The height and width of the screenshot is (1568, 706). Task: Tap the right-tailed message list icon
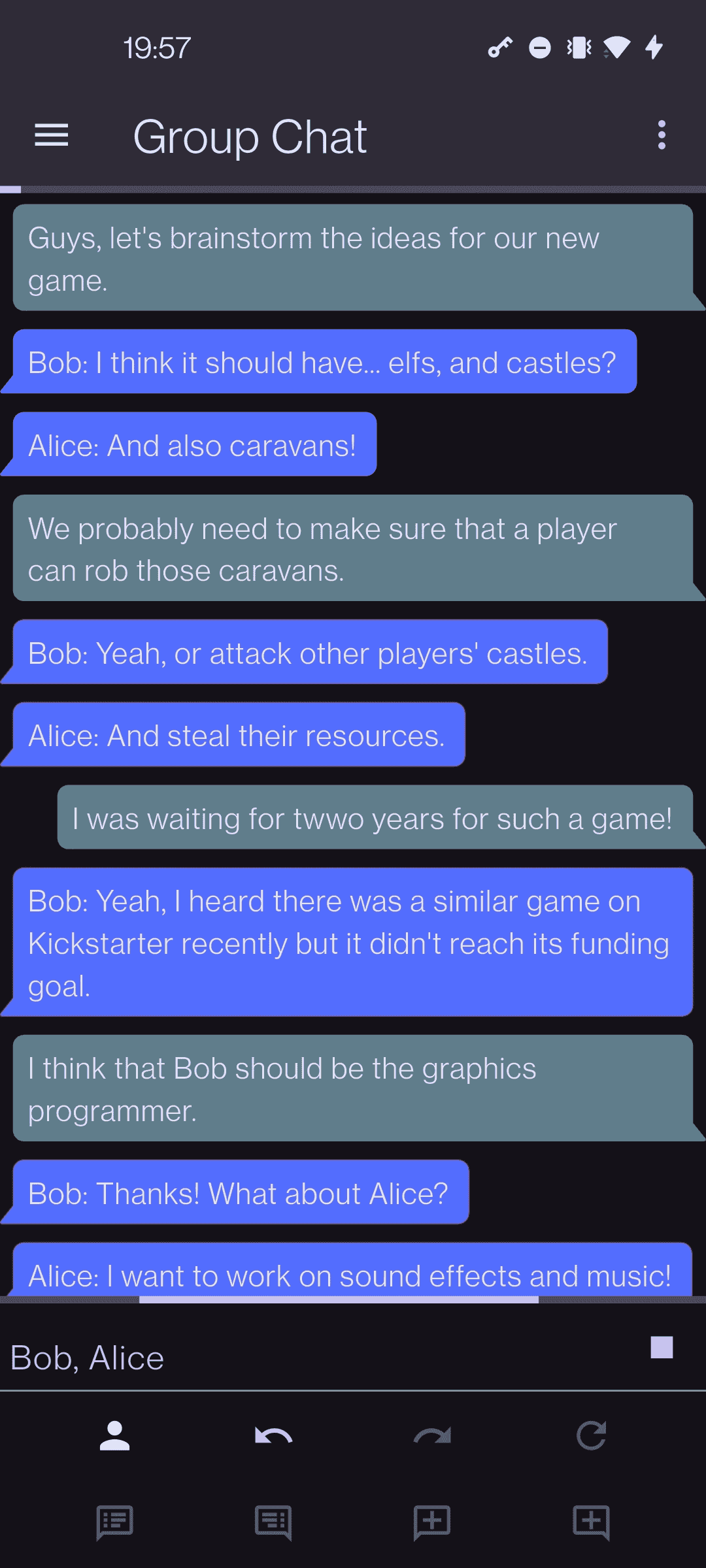coord(273,1523)
